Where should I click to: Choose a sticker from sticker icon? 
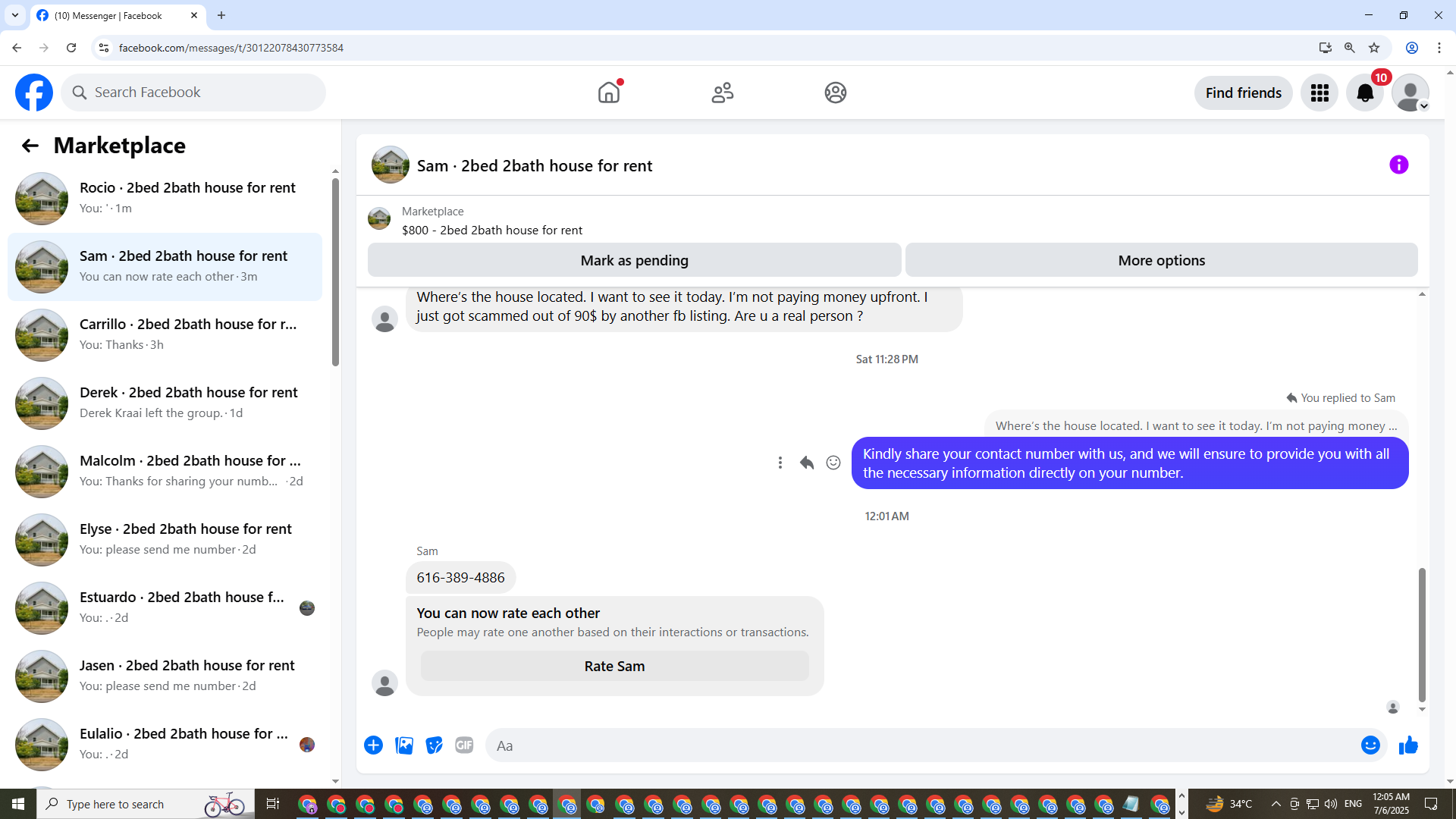click(434, 745)
